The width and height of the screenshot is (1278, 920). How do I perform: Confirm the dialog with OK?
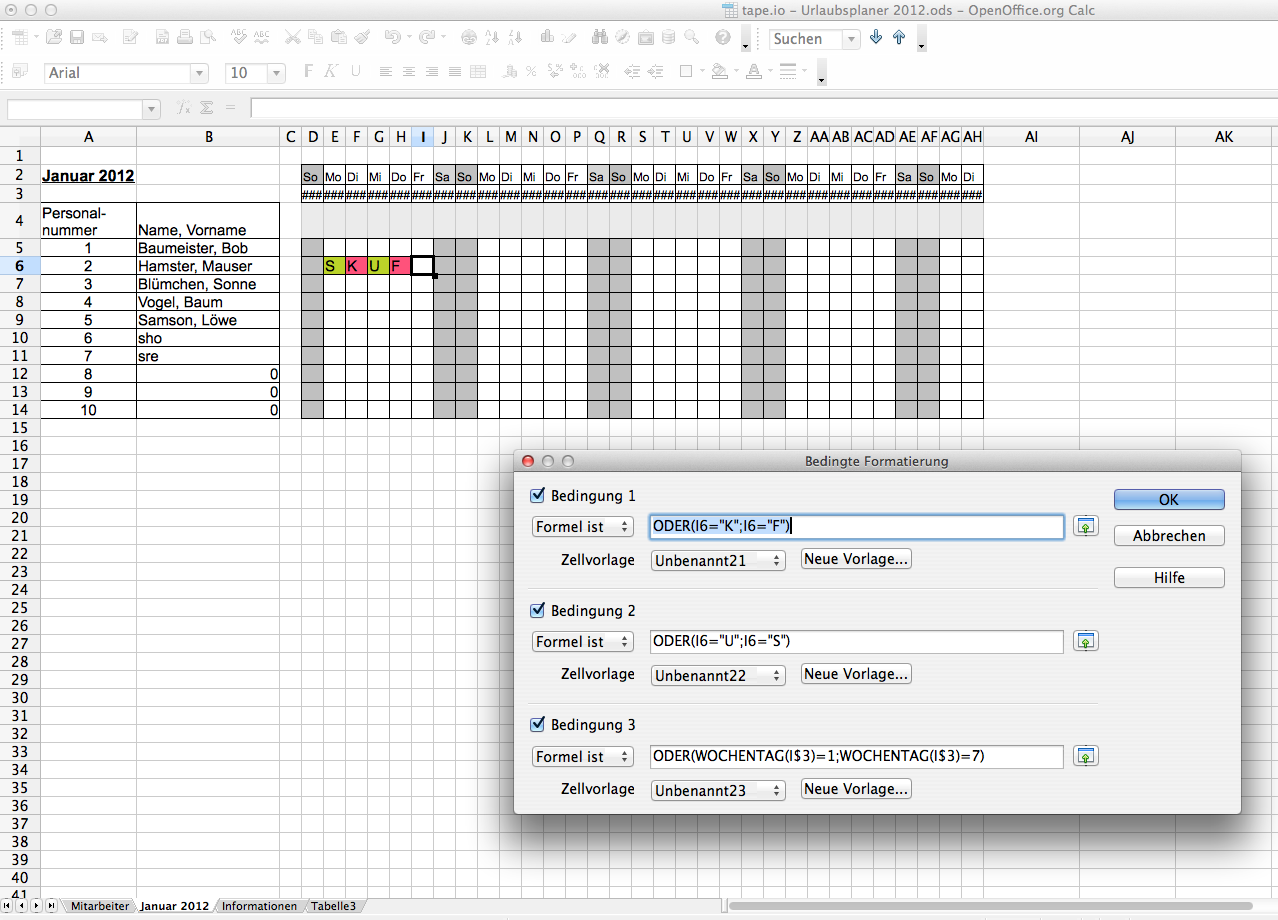pos(1169,500)
